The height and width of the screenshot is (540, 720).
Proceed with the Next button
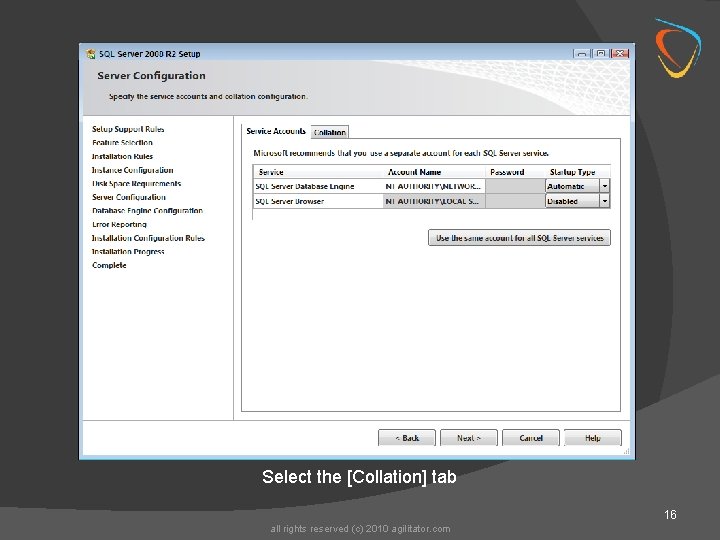point(469,438)
